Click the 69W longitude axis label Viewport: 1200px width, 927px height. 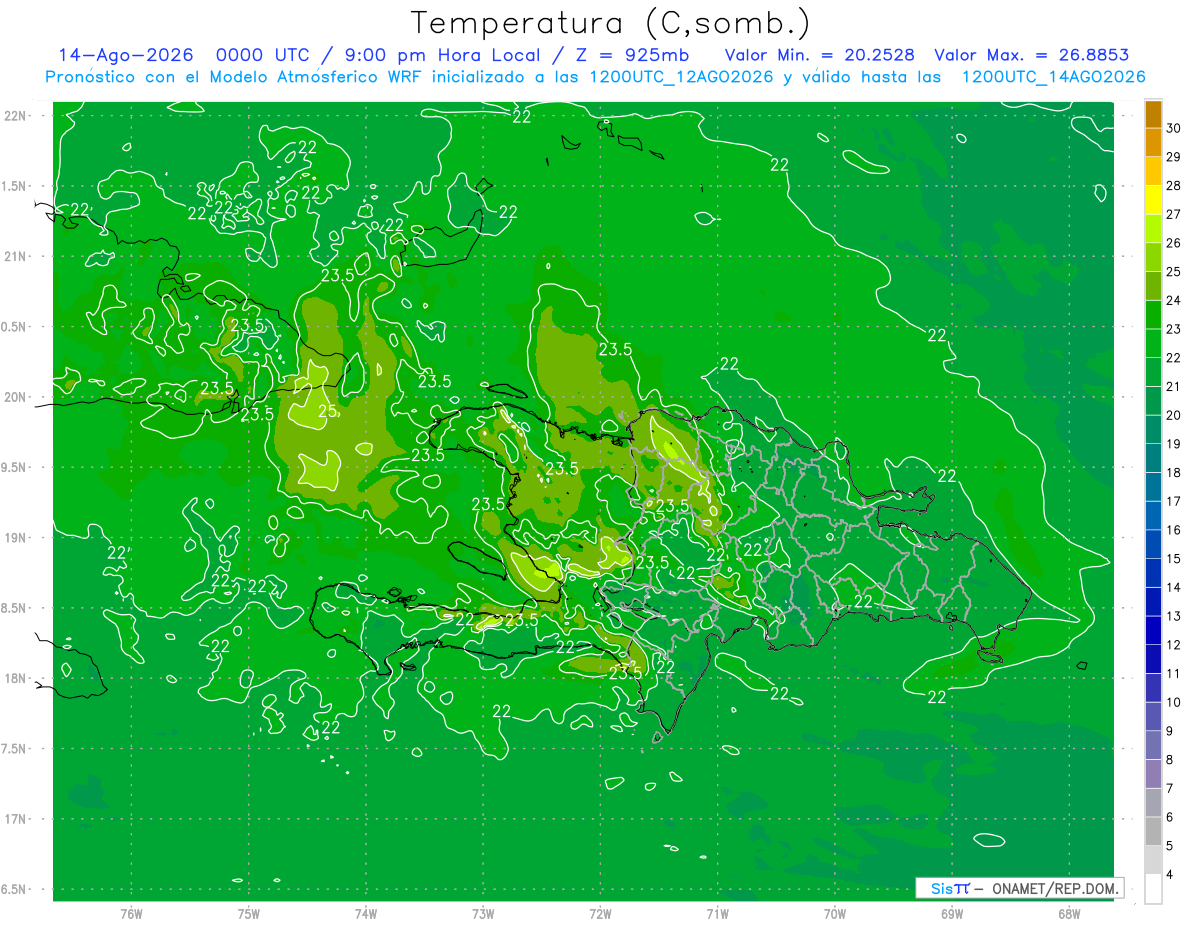(952, 914)
